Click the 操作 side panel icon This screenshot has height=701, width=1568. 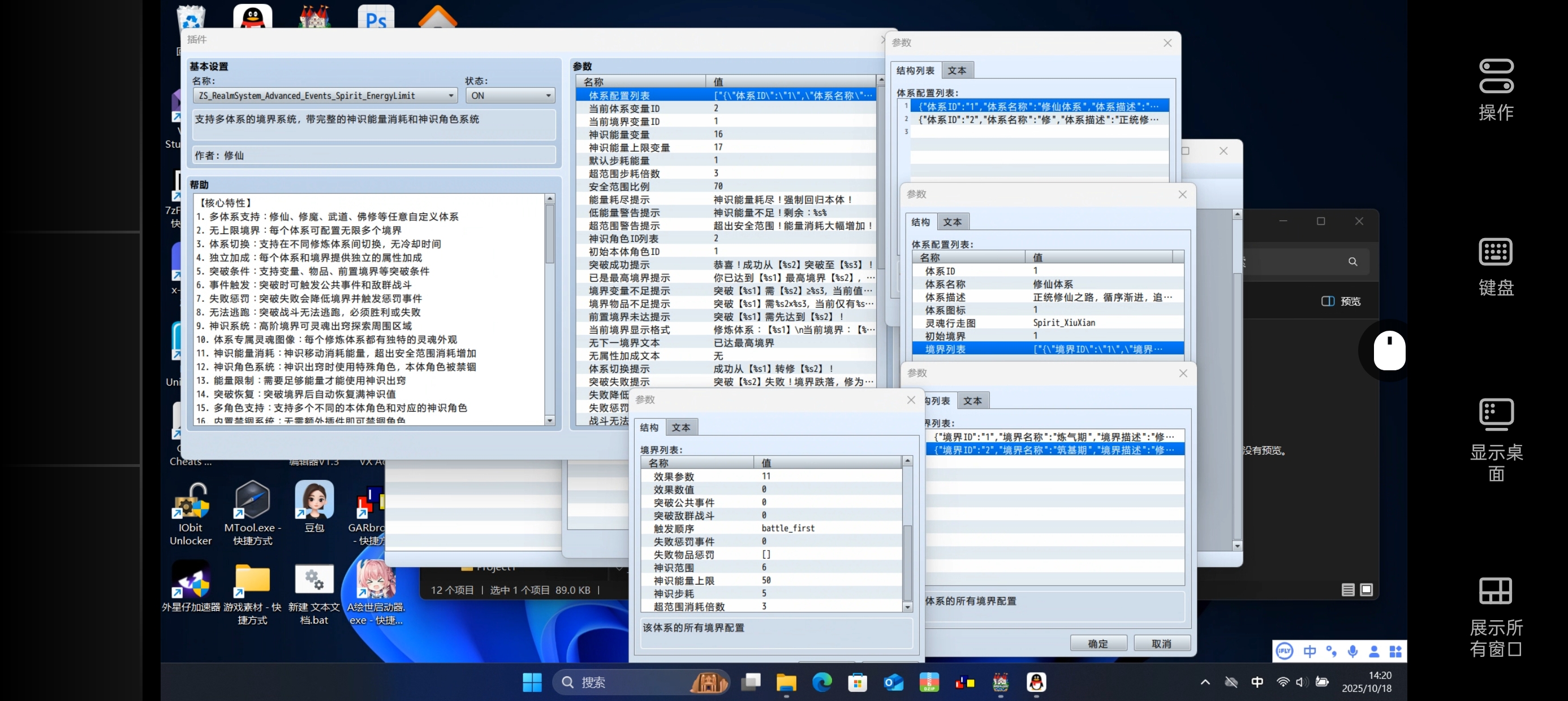(x=1496, y=90)
